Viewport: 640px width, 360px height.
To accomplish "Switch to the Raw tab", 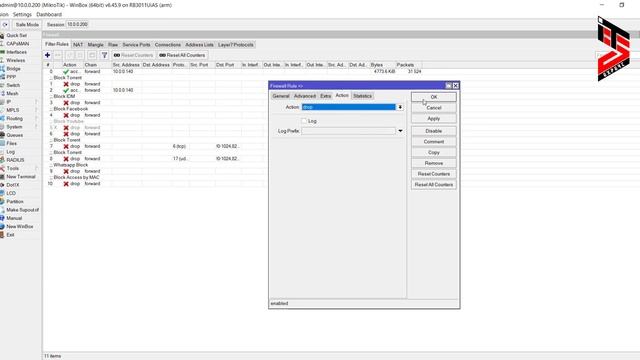I will point(113,44).
